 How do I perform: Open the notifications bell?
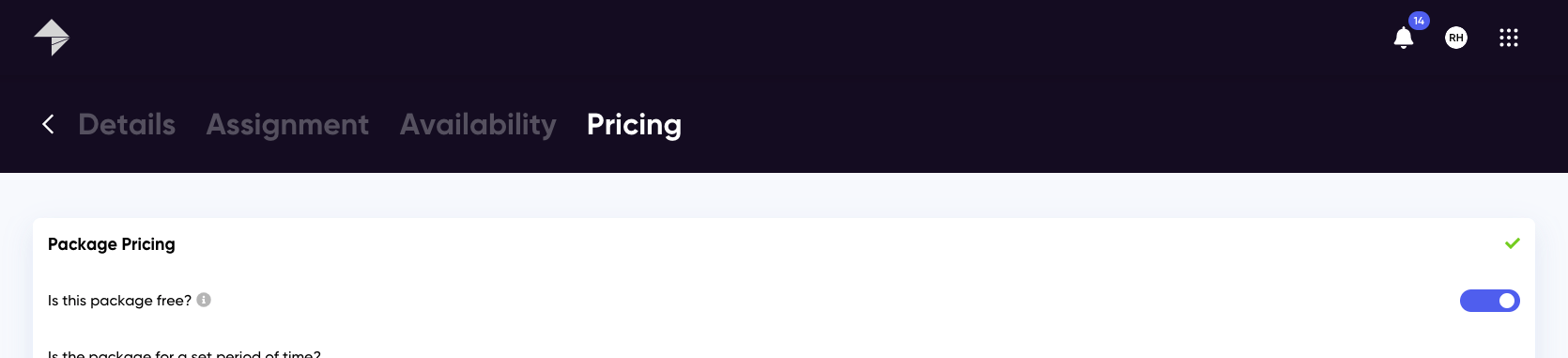click(1403, 39)
